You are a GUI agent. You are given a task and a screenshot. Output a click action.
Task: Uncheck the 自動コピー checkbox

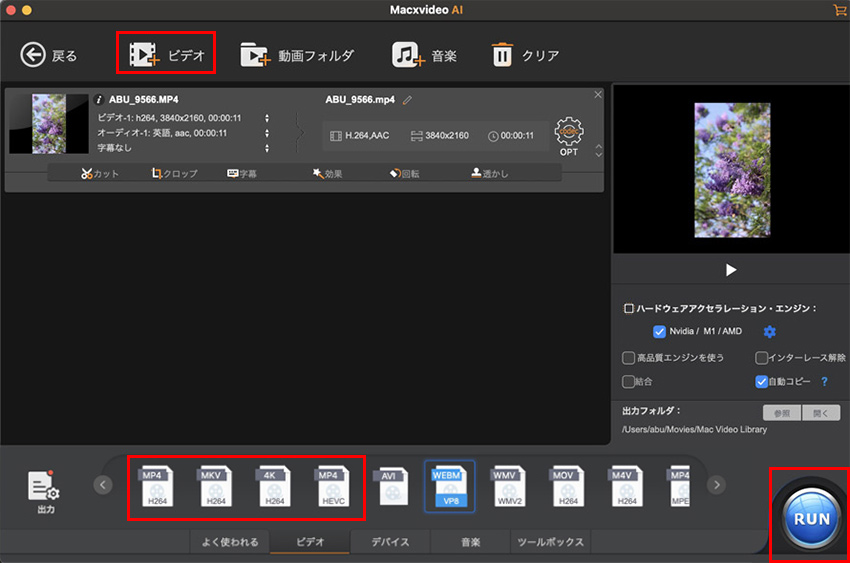pyautogui.click(x=761, y=381)
